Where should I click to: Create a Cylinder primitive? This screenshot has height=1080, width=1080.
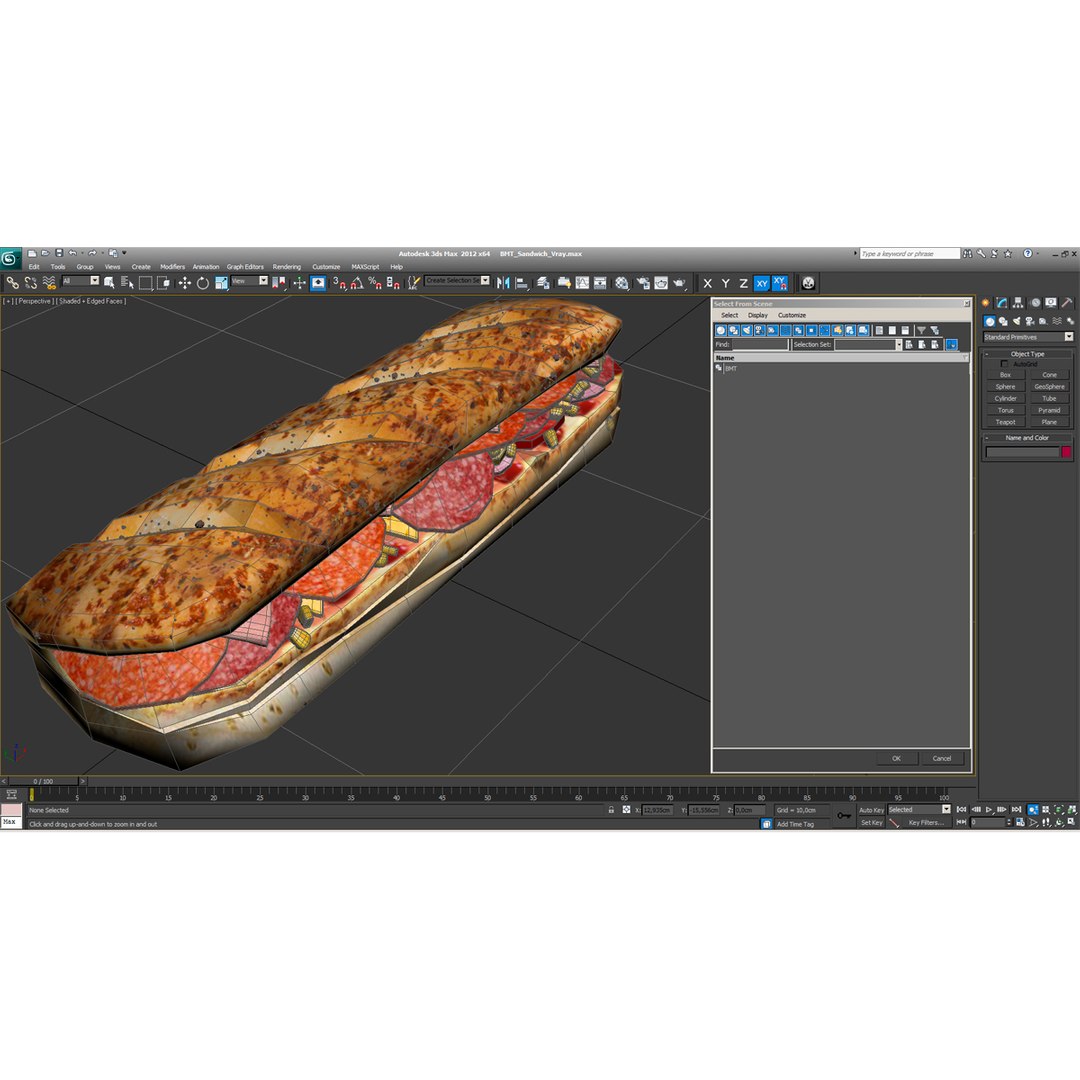coord(1005,399)
